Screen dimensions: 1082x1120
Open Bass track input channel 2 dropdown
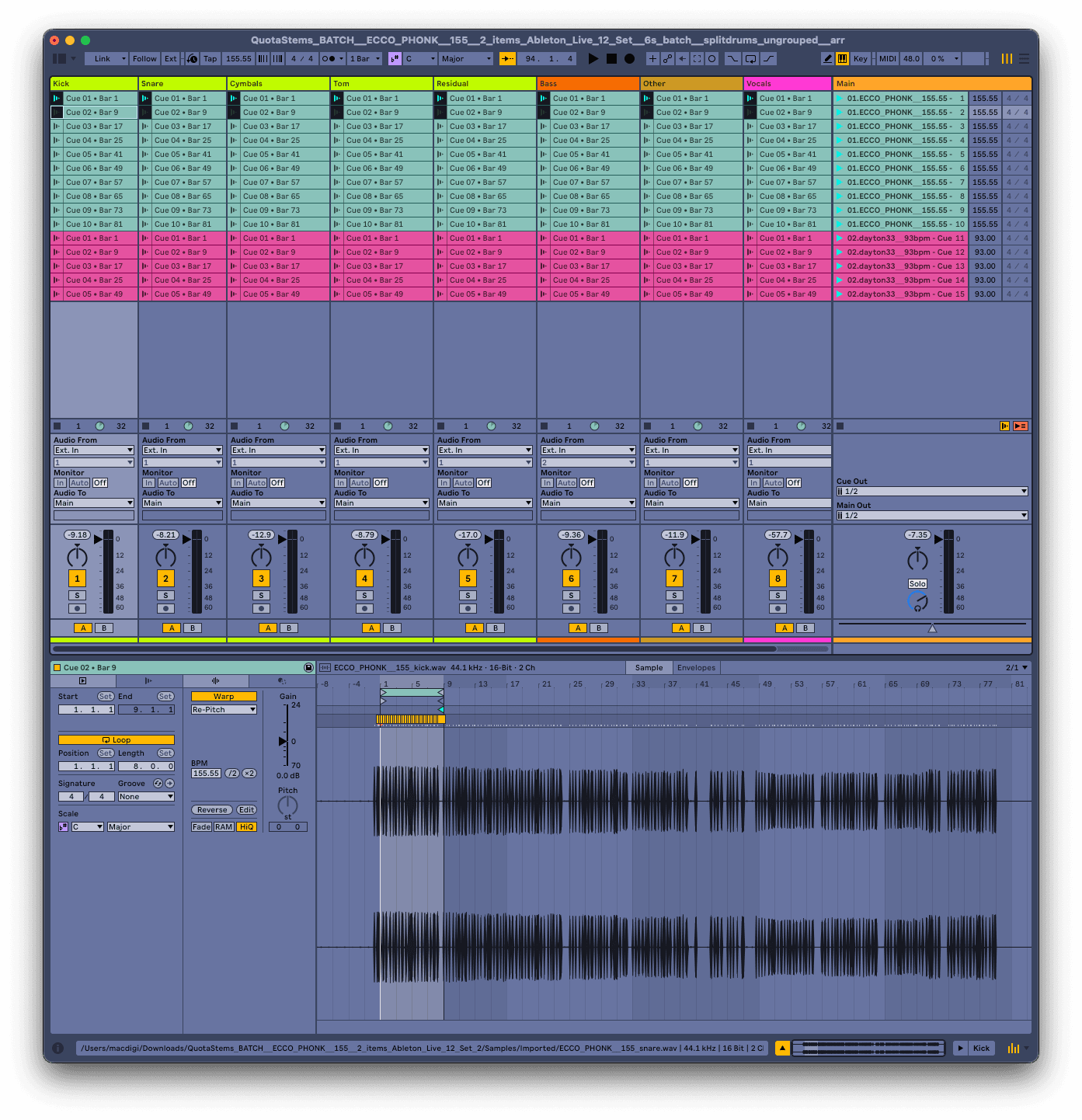point(588,463)
